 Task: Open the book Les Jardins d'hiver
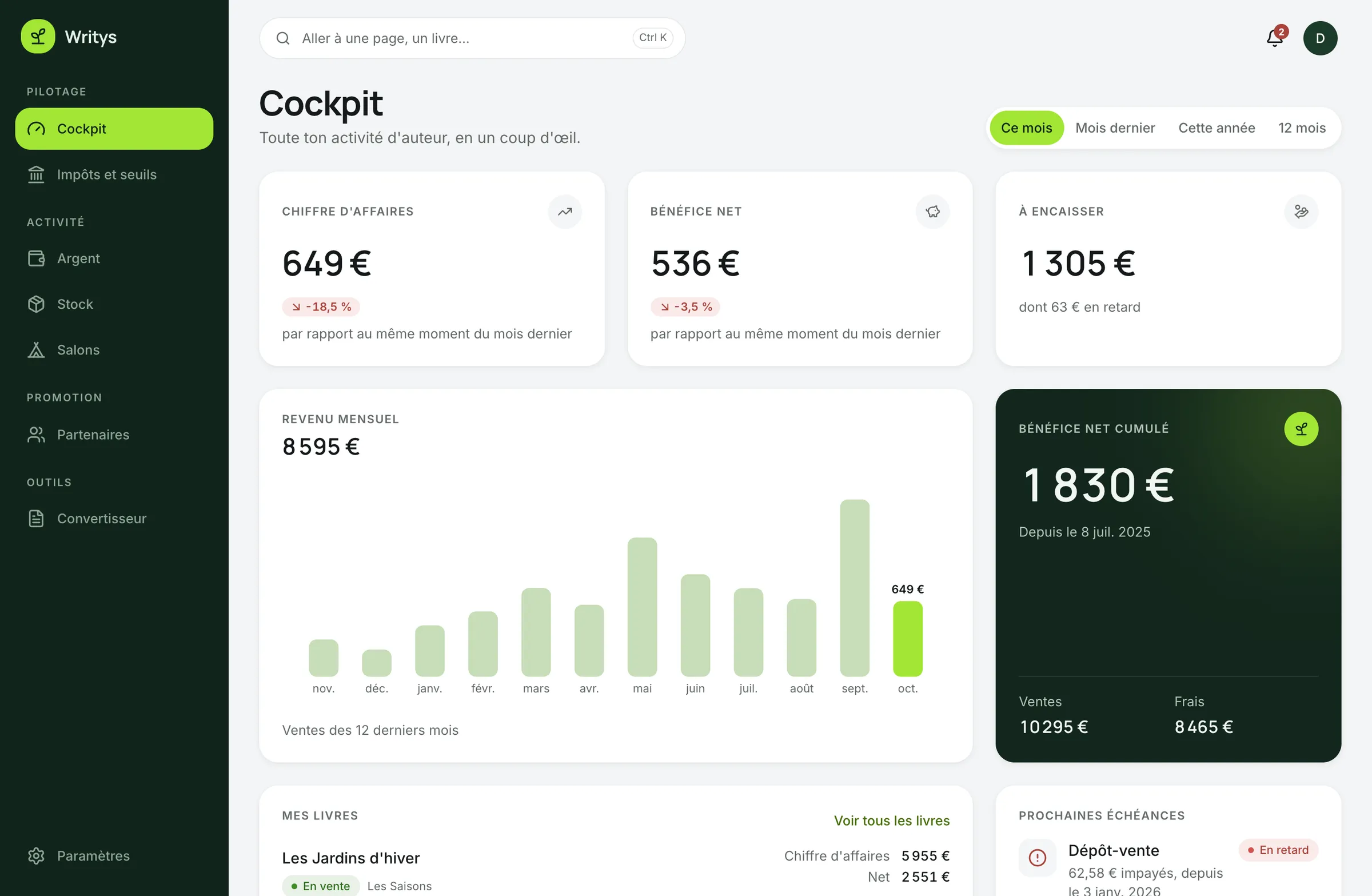pyautogui.click(x=350, y=858)
